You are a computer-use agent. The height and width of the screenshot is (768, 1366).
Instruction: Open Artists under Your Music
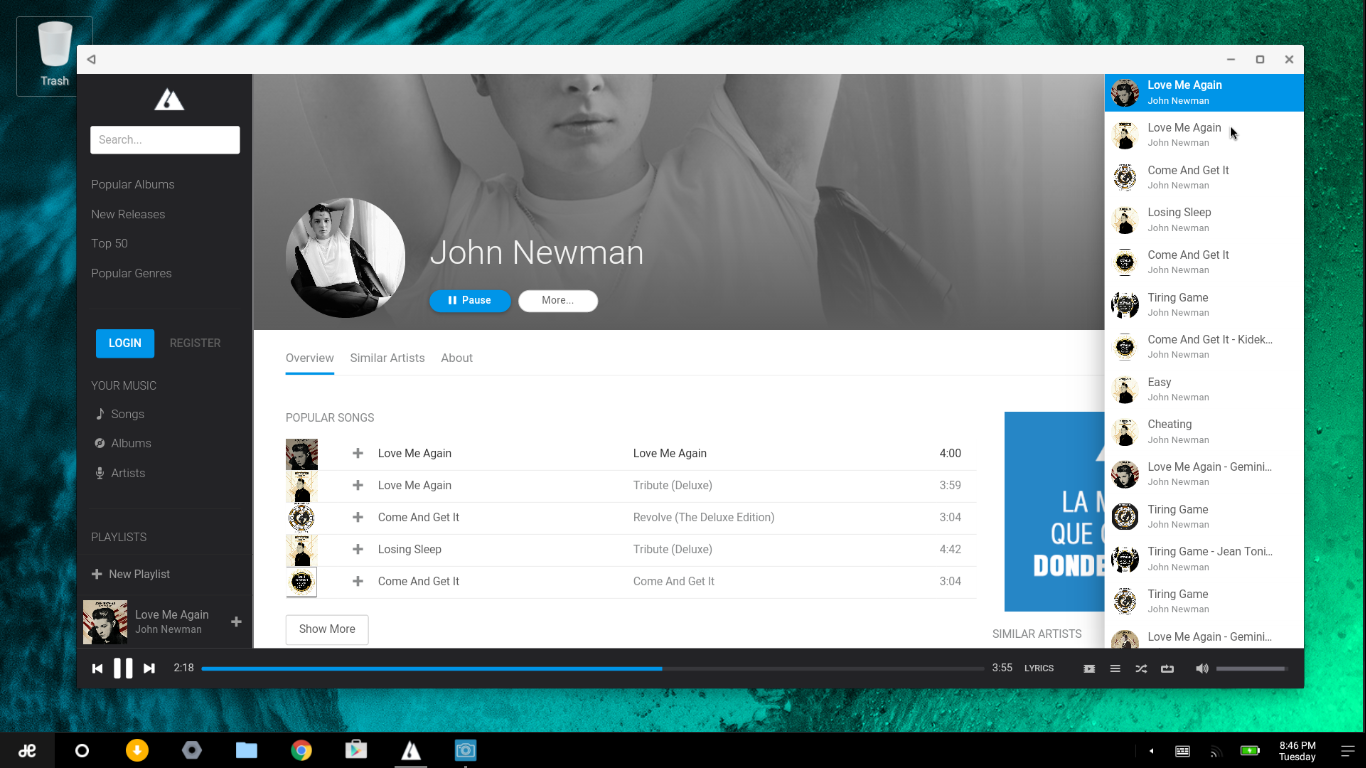(120, 473)
